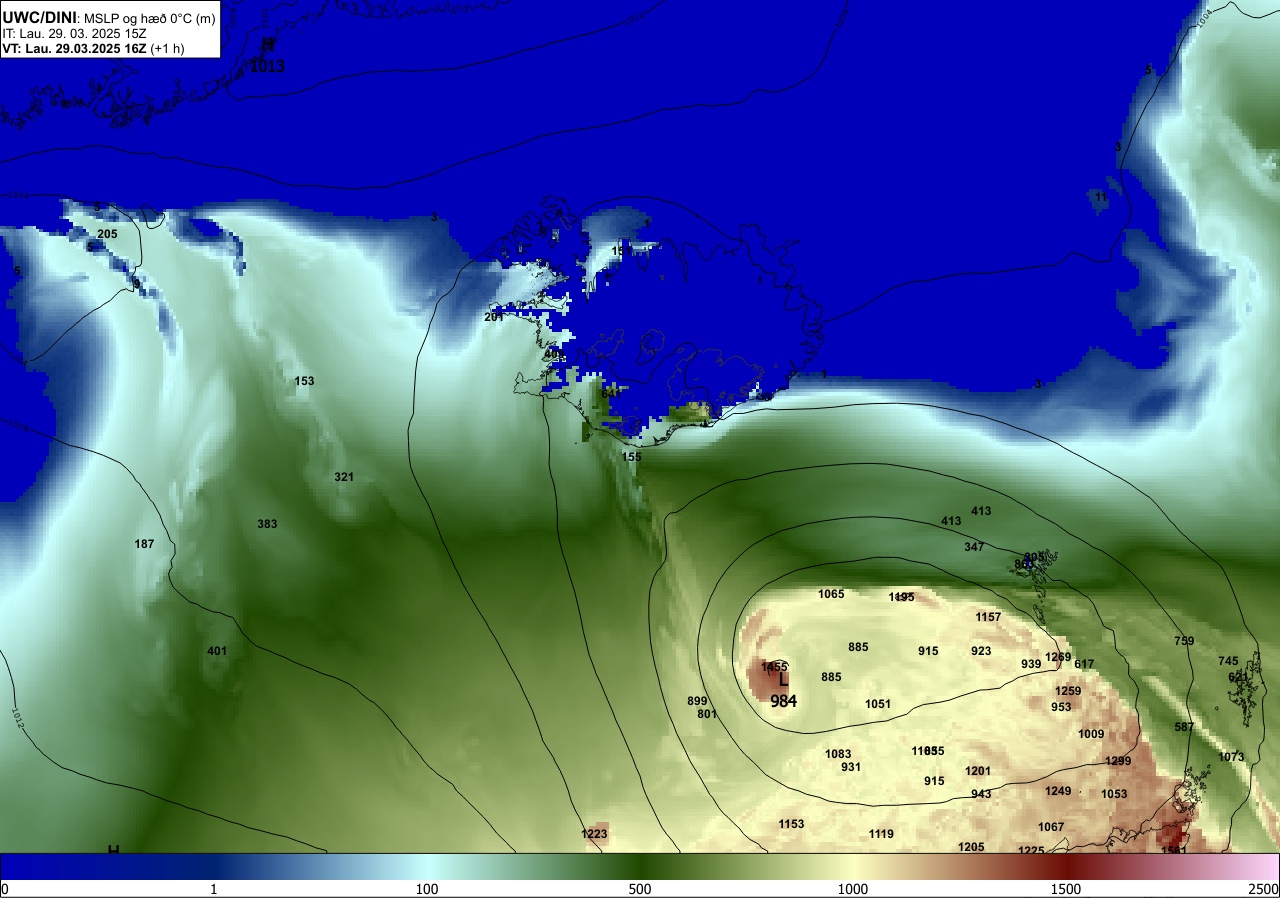Click the 984 pressure value under the L
This screenshot has height=898, width=1280.
coord(783,701)
